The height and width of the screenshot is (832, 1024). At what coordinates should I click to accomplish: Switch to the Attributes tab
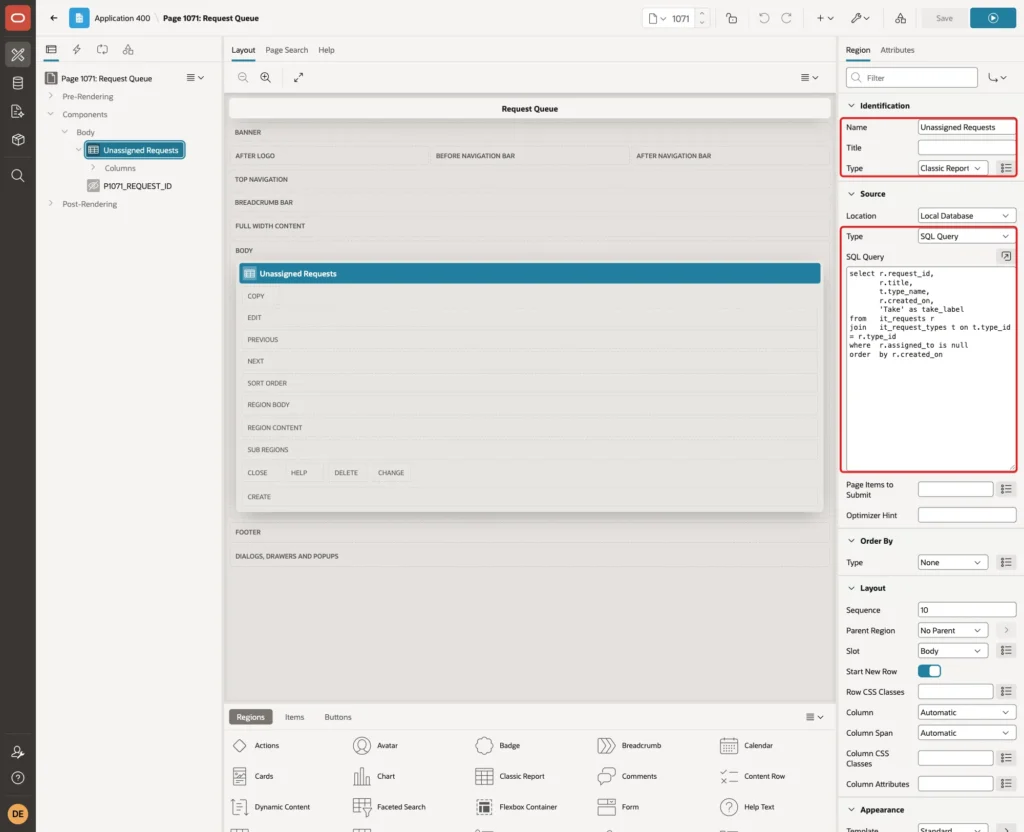tap(897, 50)
